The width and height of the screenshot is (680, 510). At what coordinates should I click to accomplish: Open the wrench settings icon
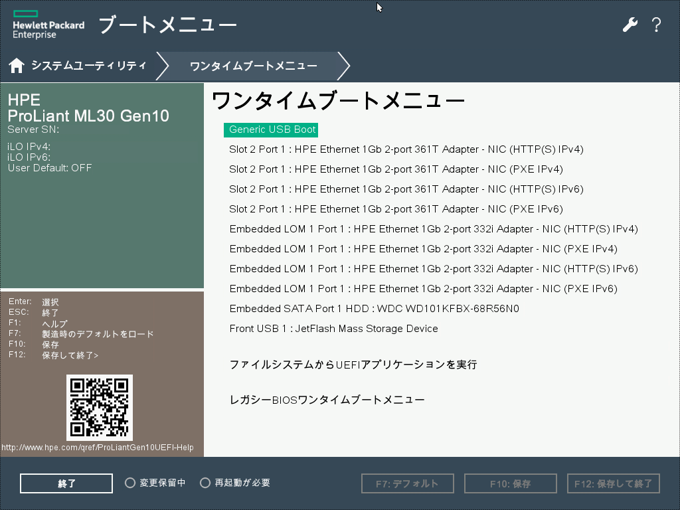pyautogui.click(x=630, y=25)
